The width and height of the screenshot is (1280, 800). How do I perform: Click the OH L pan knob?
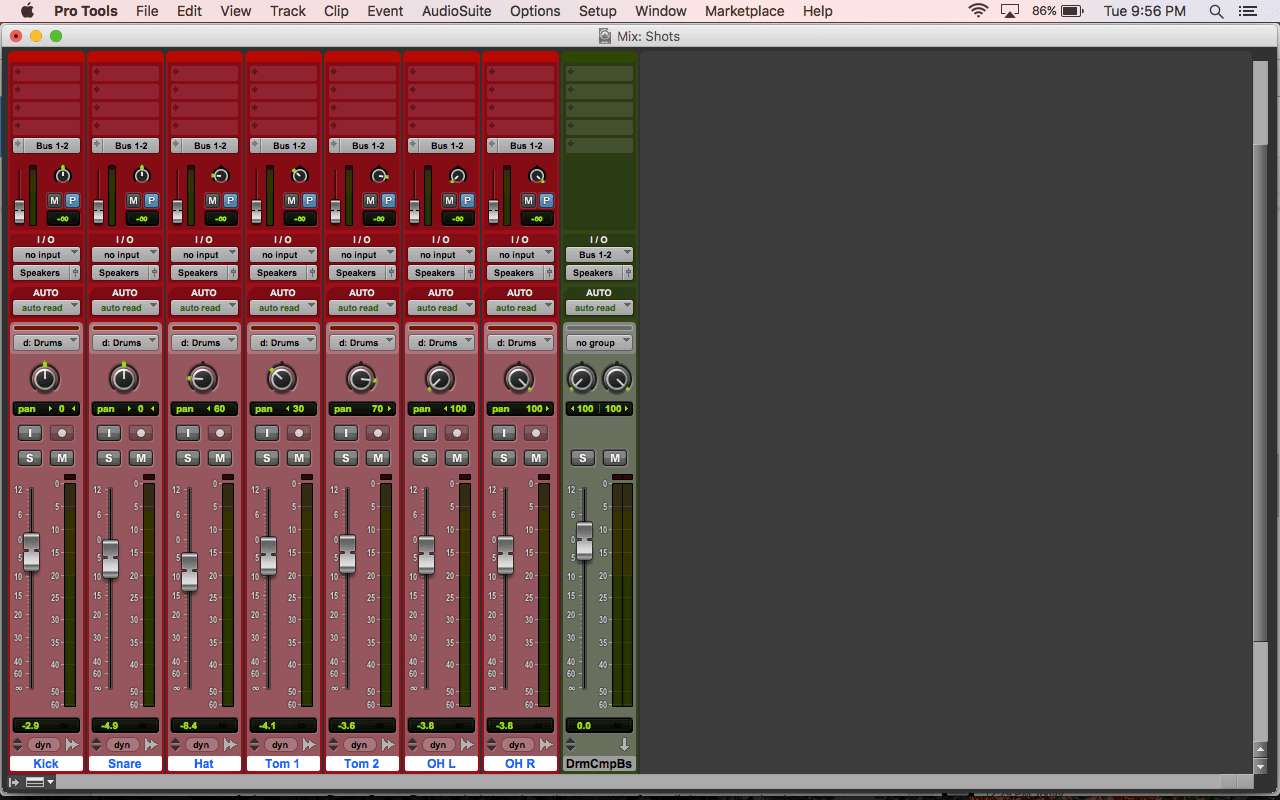(440, 379)
